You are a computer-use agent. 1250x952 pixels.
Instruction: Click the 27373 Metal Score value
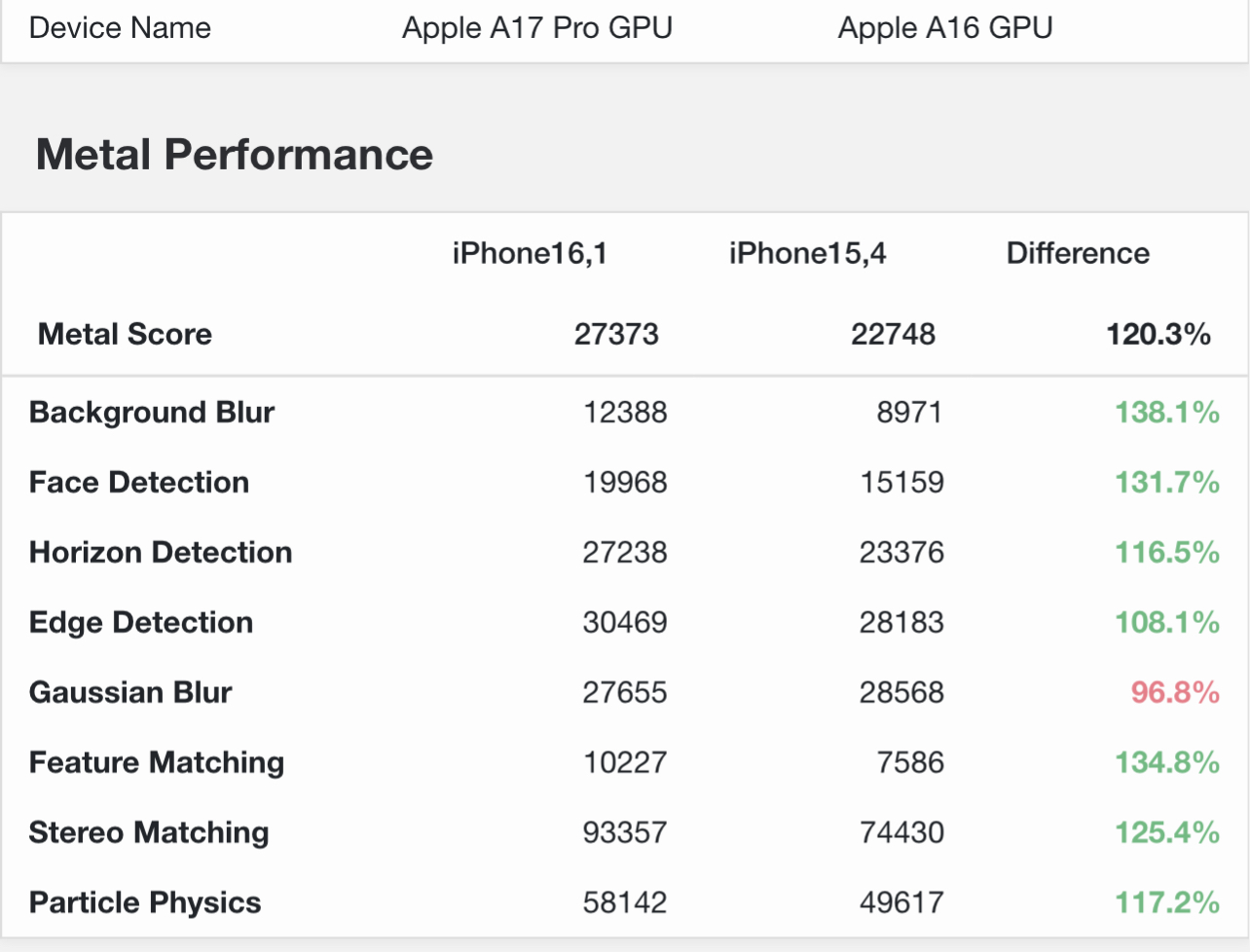tap(616, 334)
